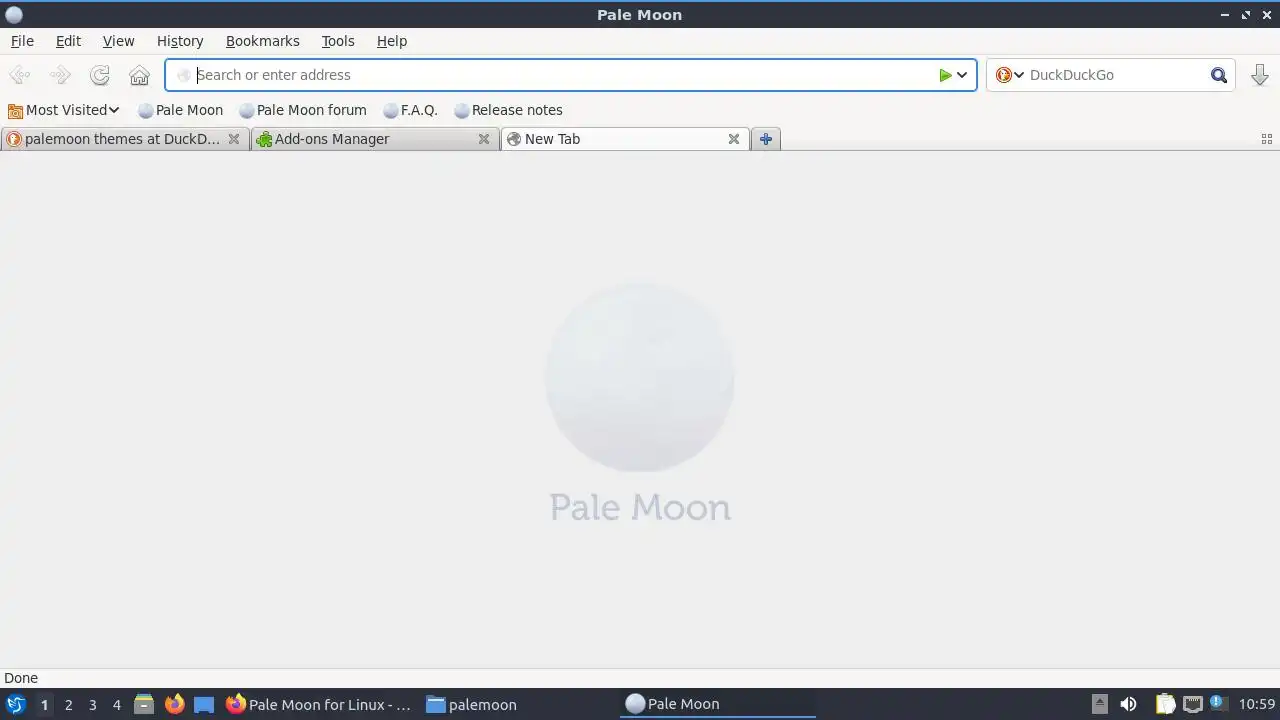The width and height of the screenshot is (1280, 720).
Task: Open the network status tray icon
Action: [1192, 704]
